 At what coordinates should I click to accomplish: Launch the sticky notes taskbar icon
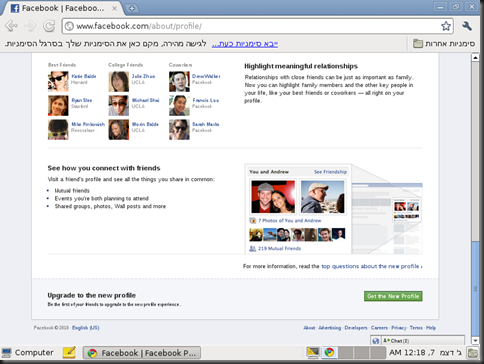[x=69, y=352]
